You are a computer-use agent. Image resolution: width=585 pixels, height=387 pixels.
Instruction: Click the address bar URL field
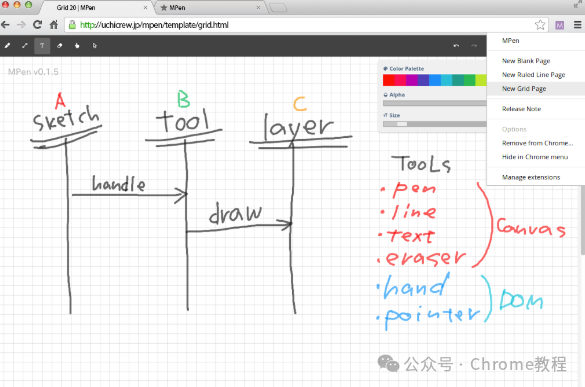click(306, 25)
